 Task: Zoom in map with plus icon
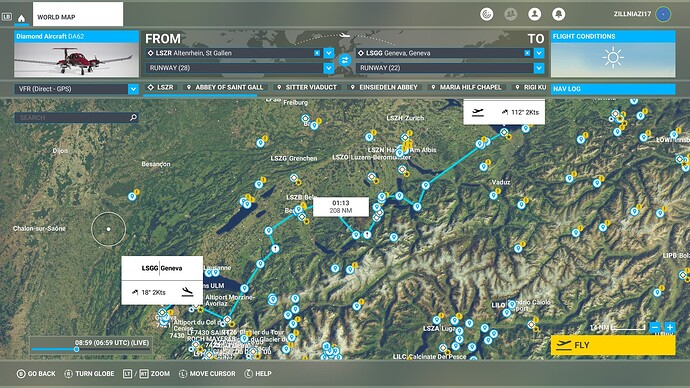670,327
